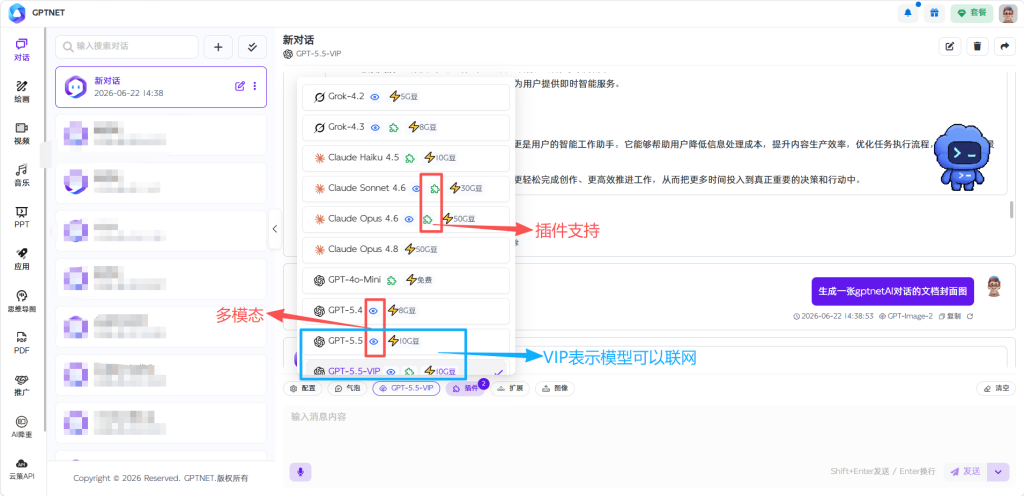Open the PDF section in sidebar
The image size is (1024, 496).
tap(22, 343)
